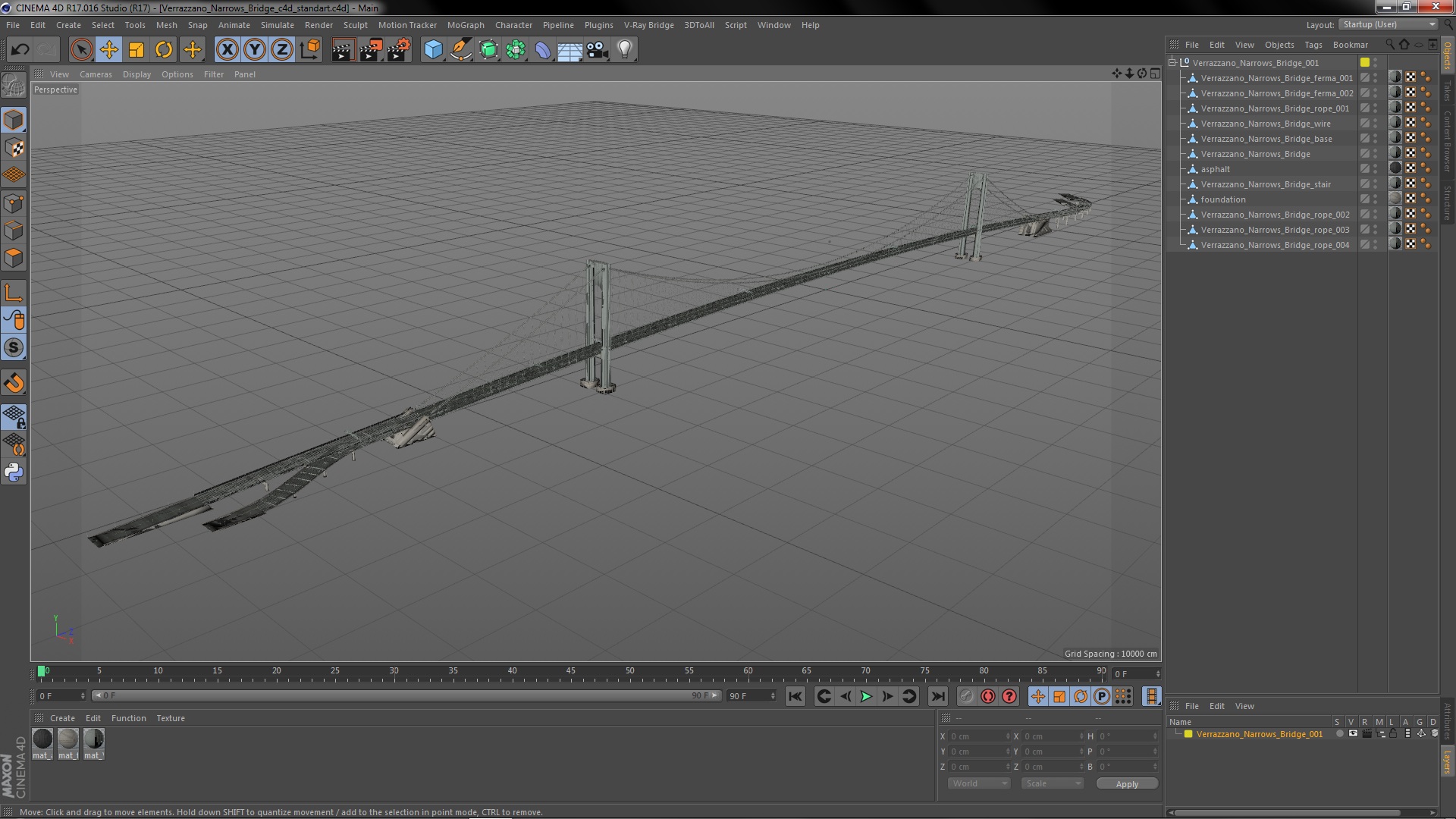Switch to Model mode in left palette

[x=14, y=120]
